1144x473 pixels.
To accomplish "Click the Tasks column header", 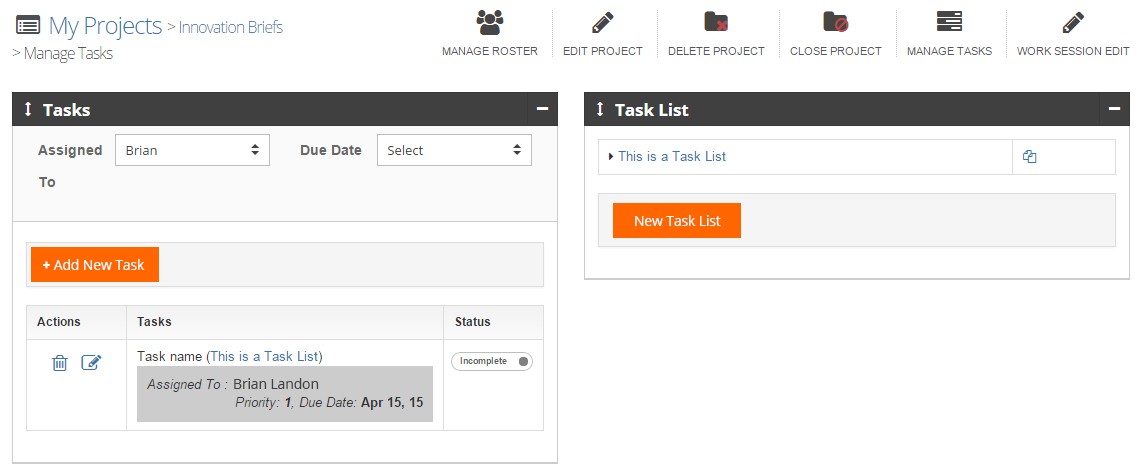I will pyautogui.click(x=155, y=322).
